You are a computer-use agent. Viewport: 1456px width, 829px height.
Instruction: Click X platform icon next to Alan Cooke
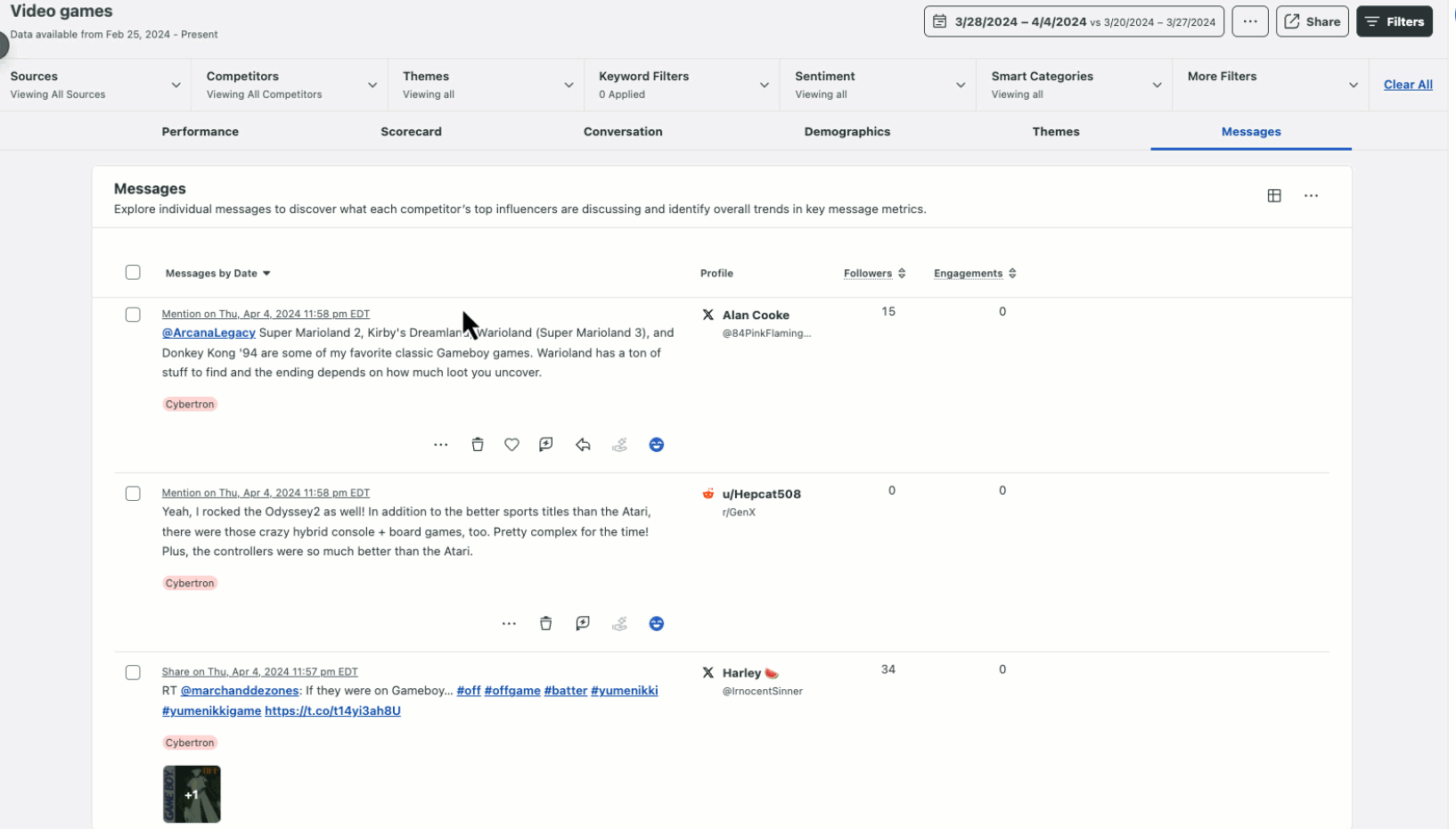point(708,315)
